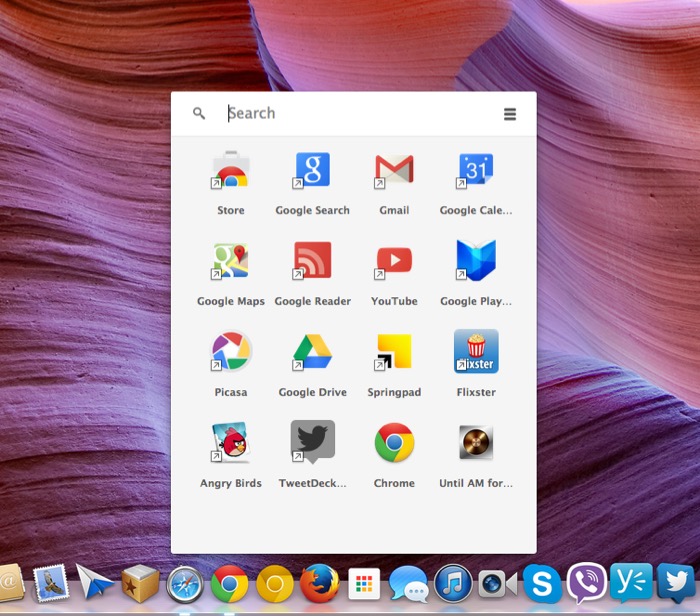Click the "Google Drive" label text
The width and height of the screenshot is (700, 616).
[312, 392]
